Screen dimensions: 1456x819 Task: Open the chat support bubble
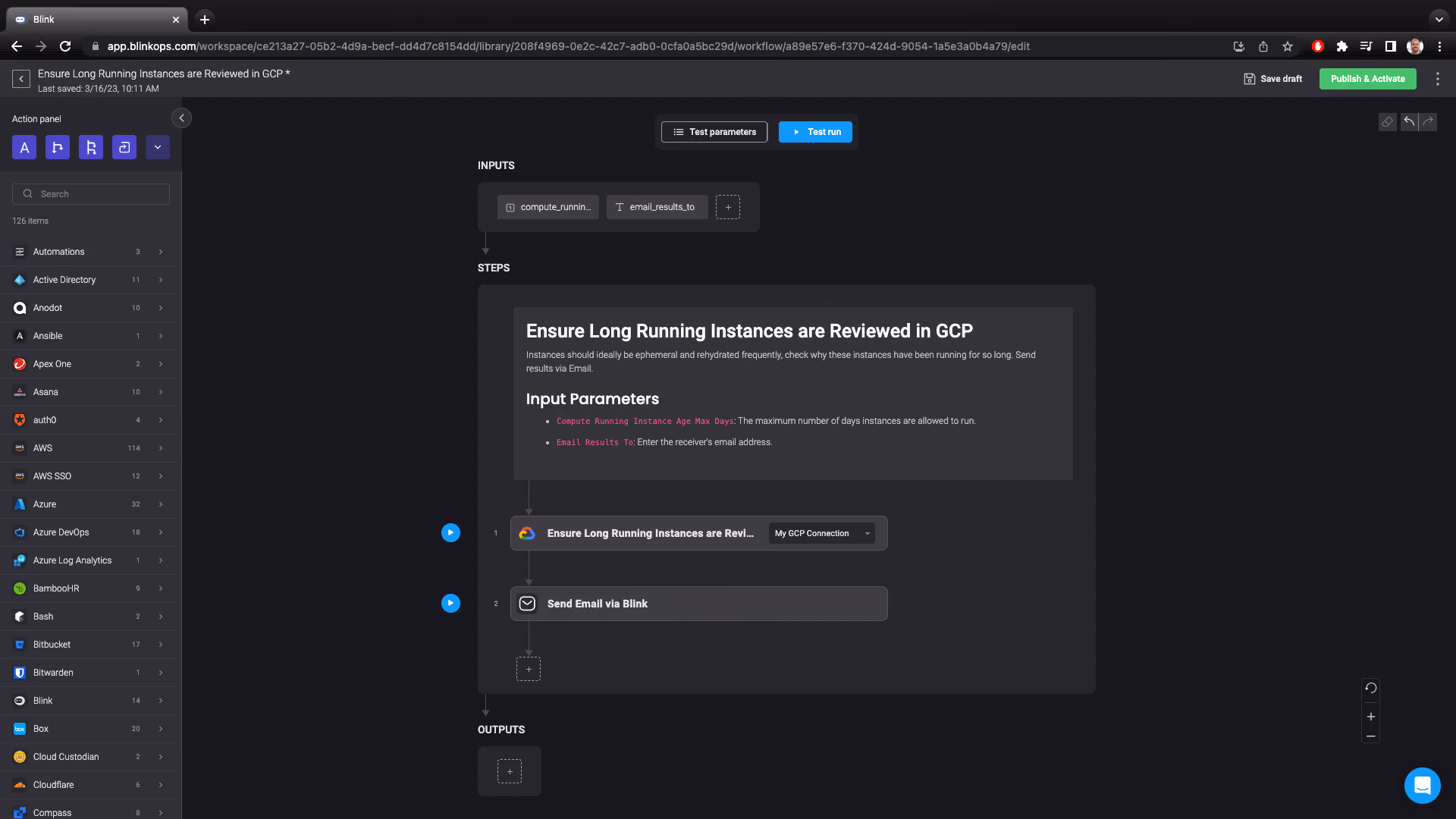point(1423,786)
